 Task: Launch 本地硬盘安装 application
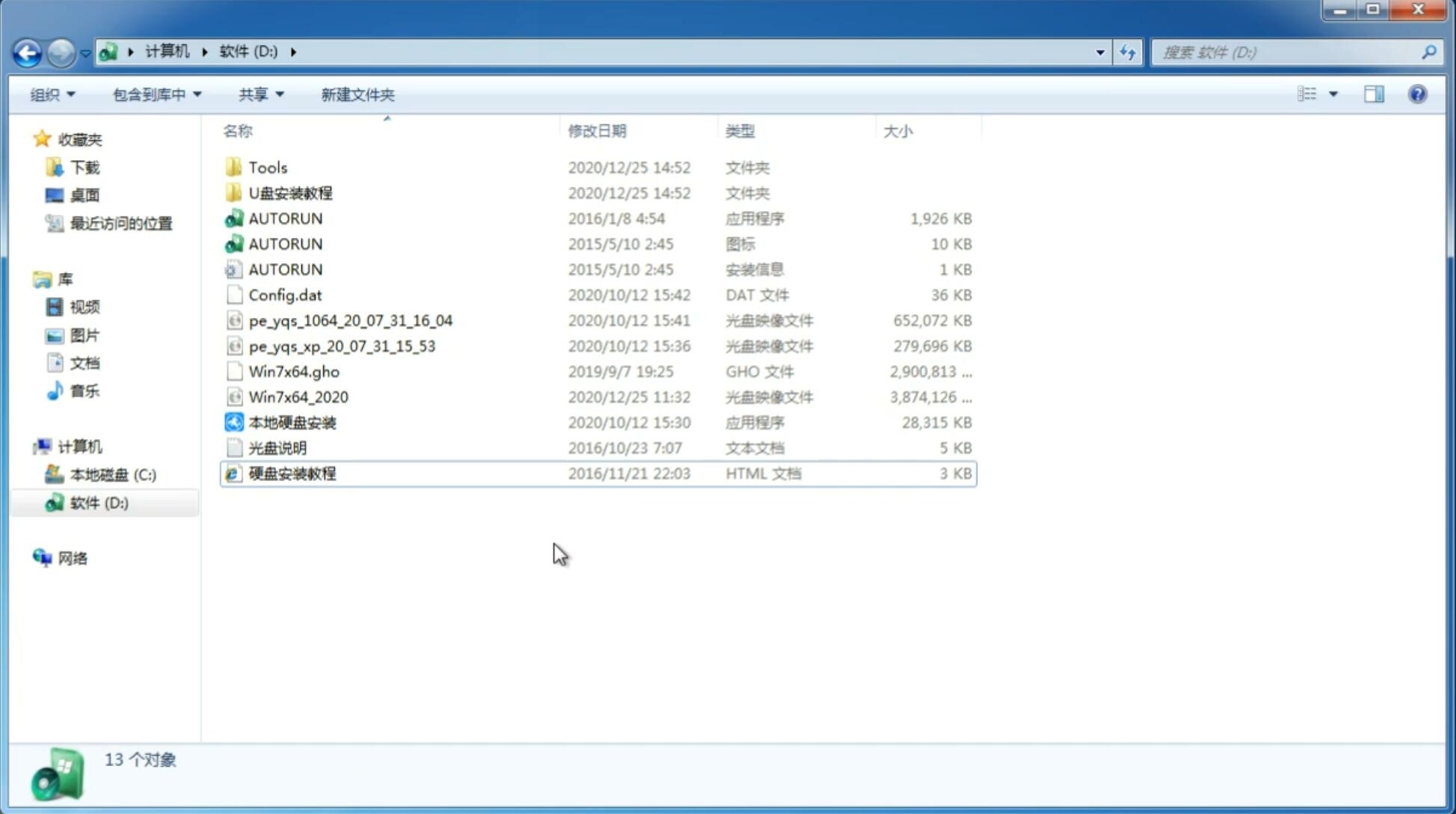pyautogui.click(x=292, y=422)
